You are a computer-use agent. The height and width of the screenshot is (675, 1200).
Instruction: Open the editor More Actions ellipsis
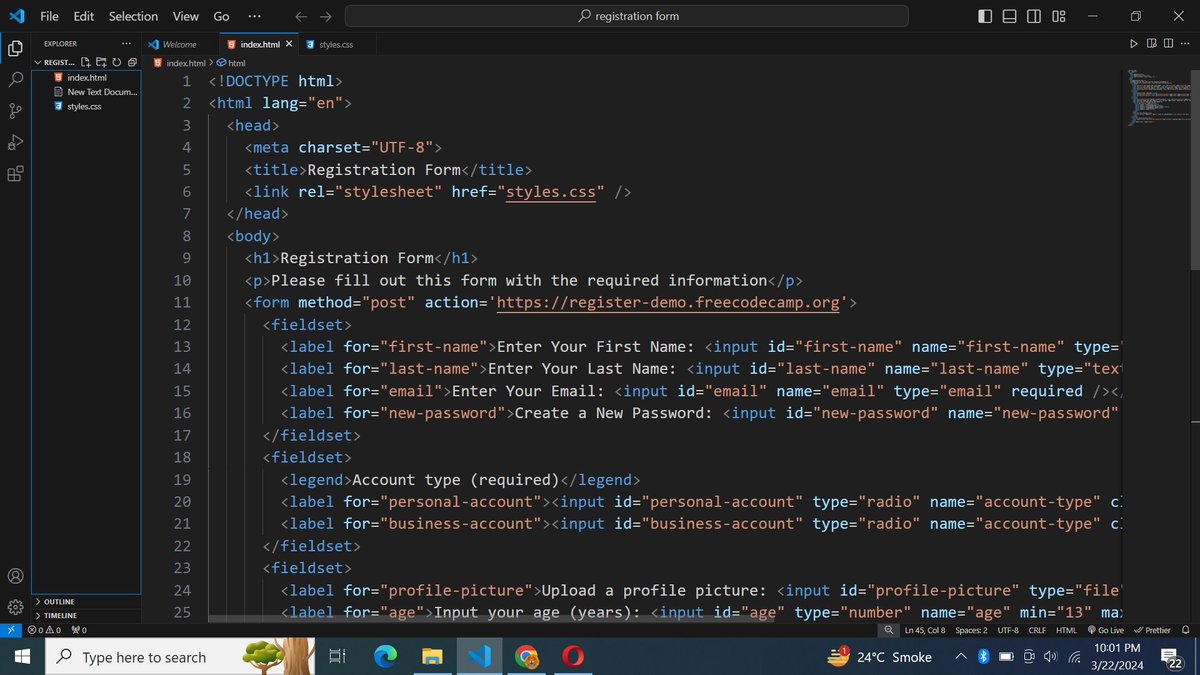[1185, 44]
